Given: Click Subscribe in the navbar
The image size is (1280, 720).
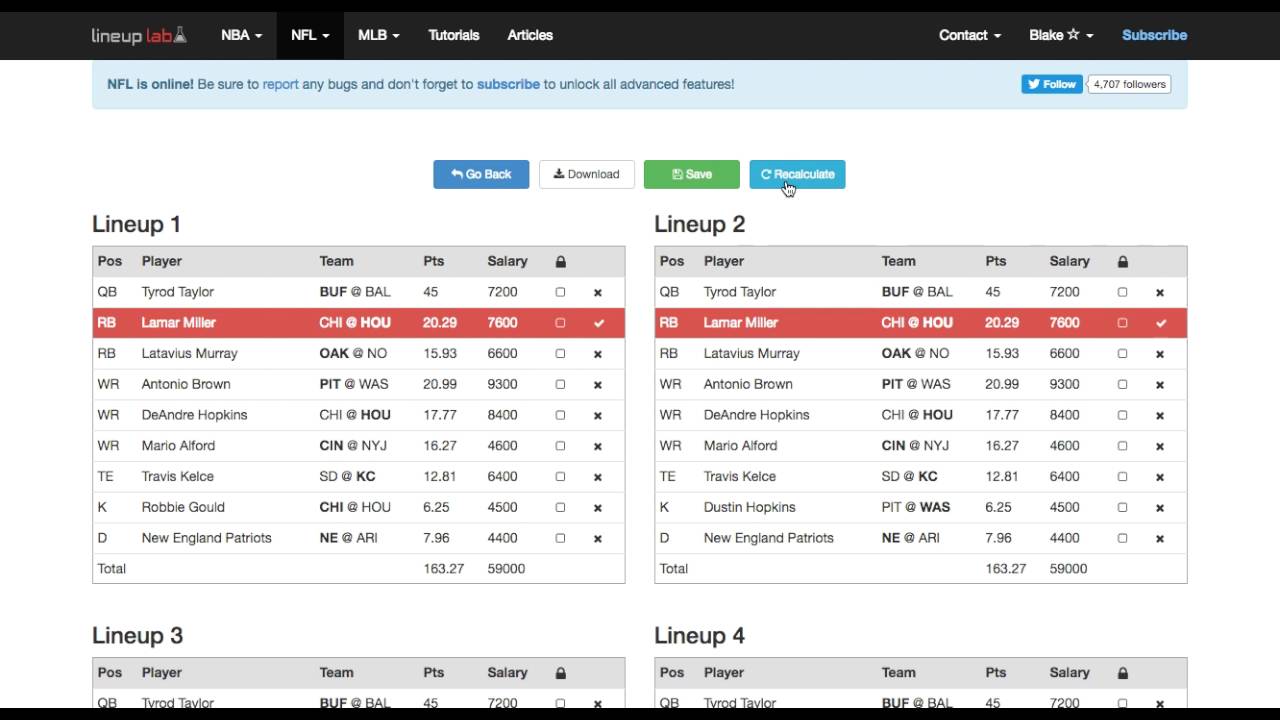Looking at the screenshot, I should [x=1154, y=35].
